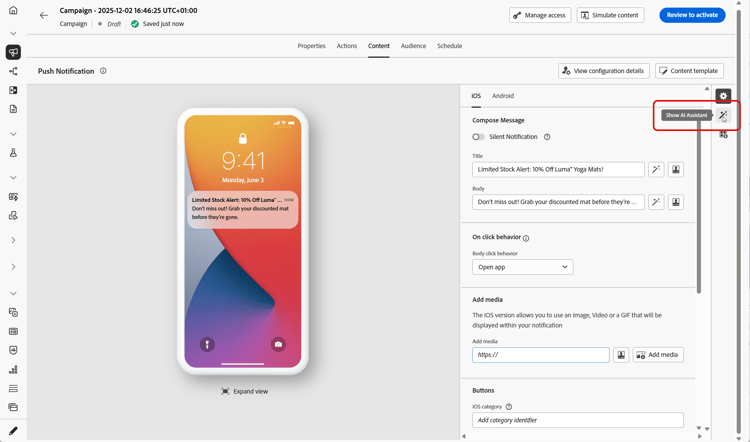
Task: Open the Body click behavior dropdown
Action: [523, 267]
